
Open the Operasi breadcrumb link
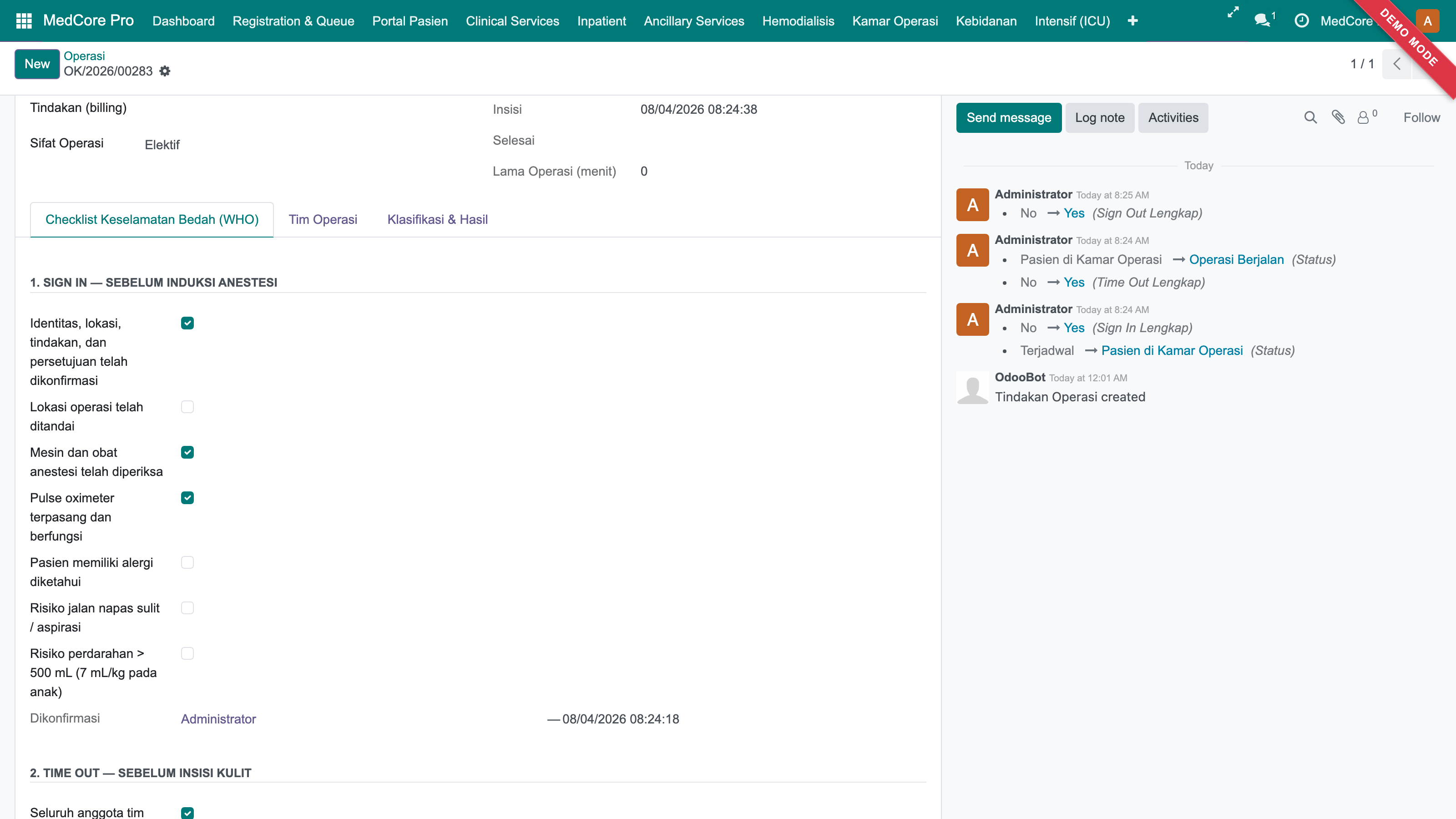pos(84,56)
